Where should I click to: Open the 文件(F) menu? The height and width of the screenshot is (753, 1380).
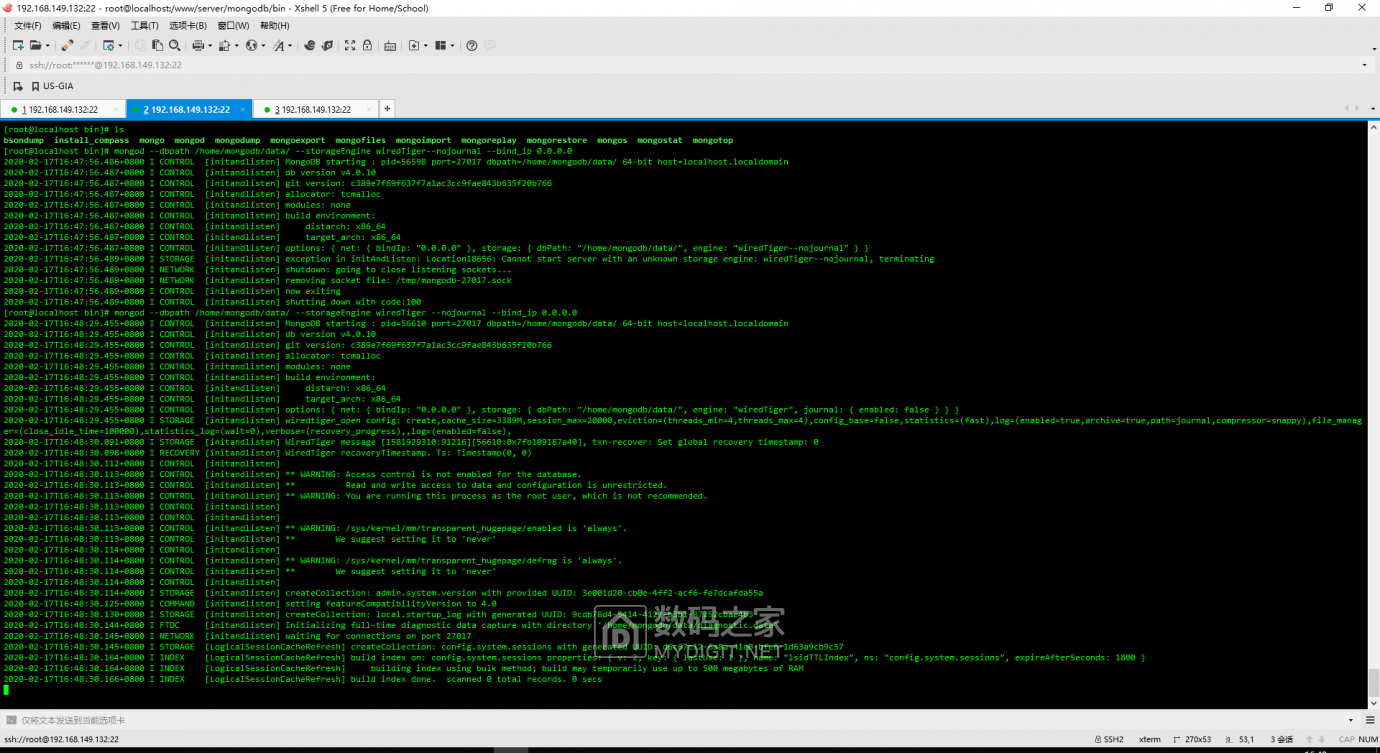[x=28, y=25]
